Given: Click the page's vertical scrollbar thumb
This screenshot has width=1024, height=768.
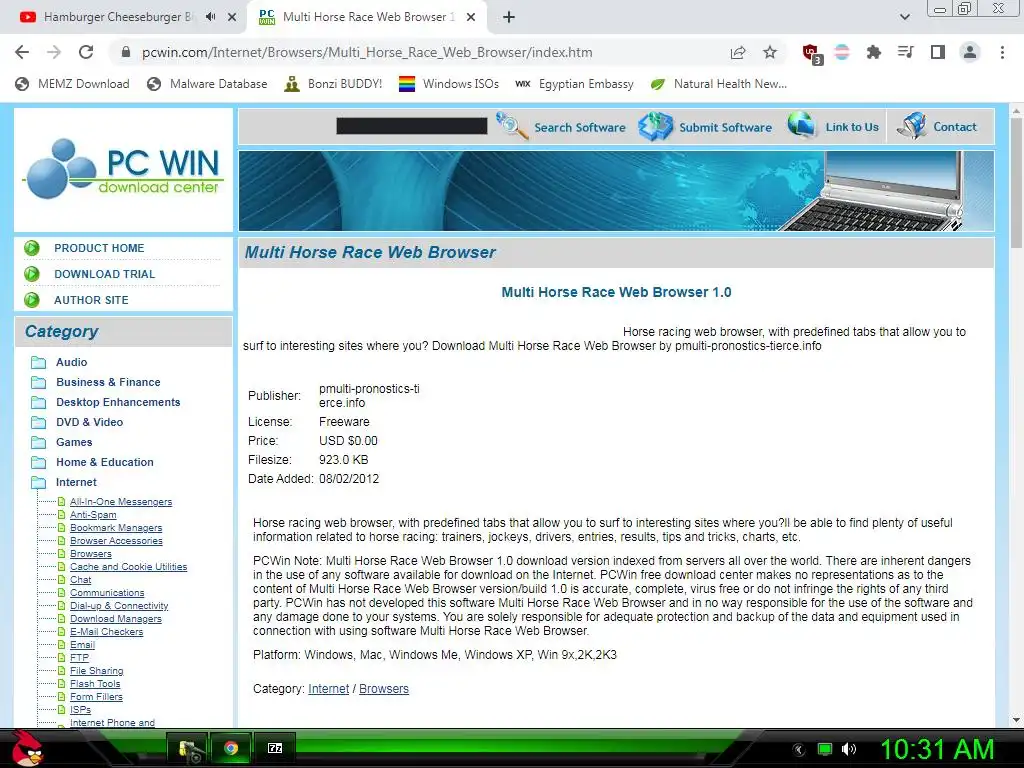Looking at the screenshot, I should coord(1016,183).
